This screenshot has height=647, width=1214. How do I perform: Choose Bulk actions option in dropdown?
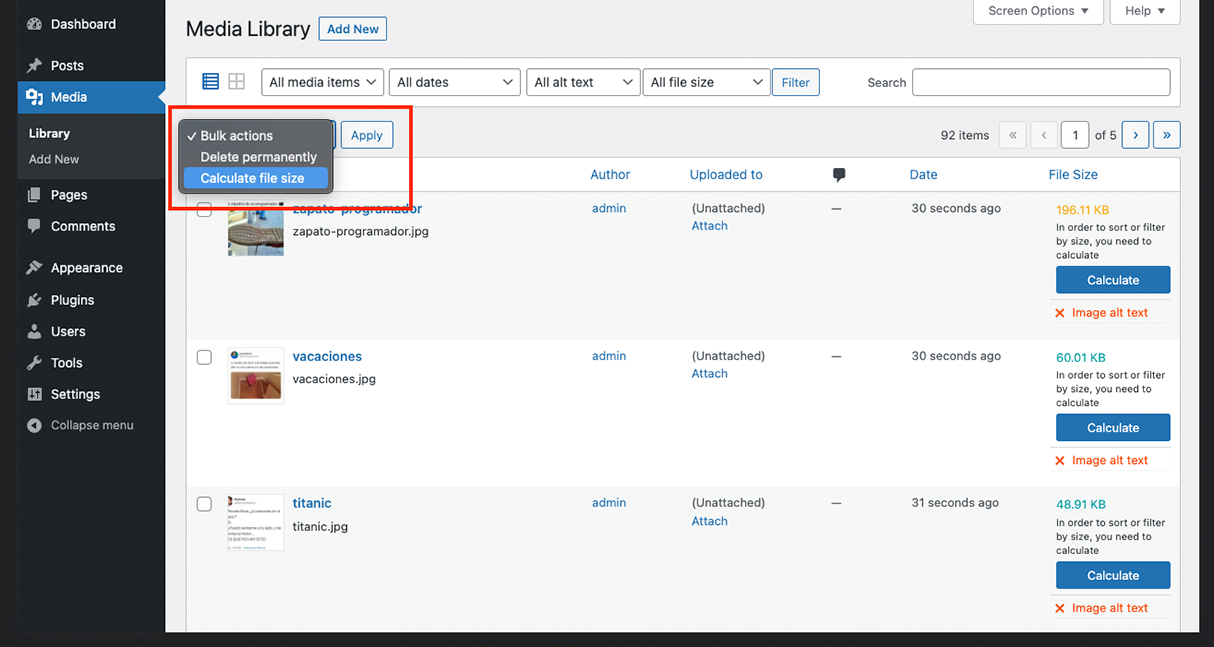tap(256, 136)
